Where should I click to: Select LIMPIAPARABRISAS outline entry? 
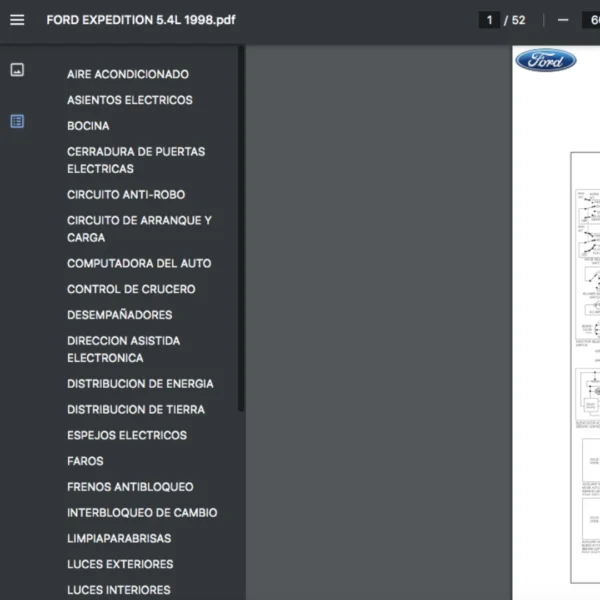coord(119,538)
